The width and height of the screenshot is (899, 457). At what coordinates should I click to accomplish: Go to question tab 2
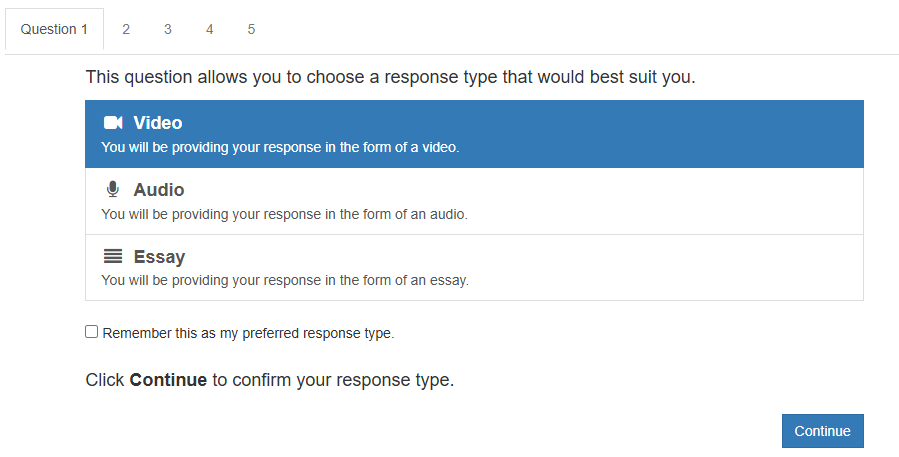[126, 29]
